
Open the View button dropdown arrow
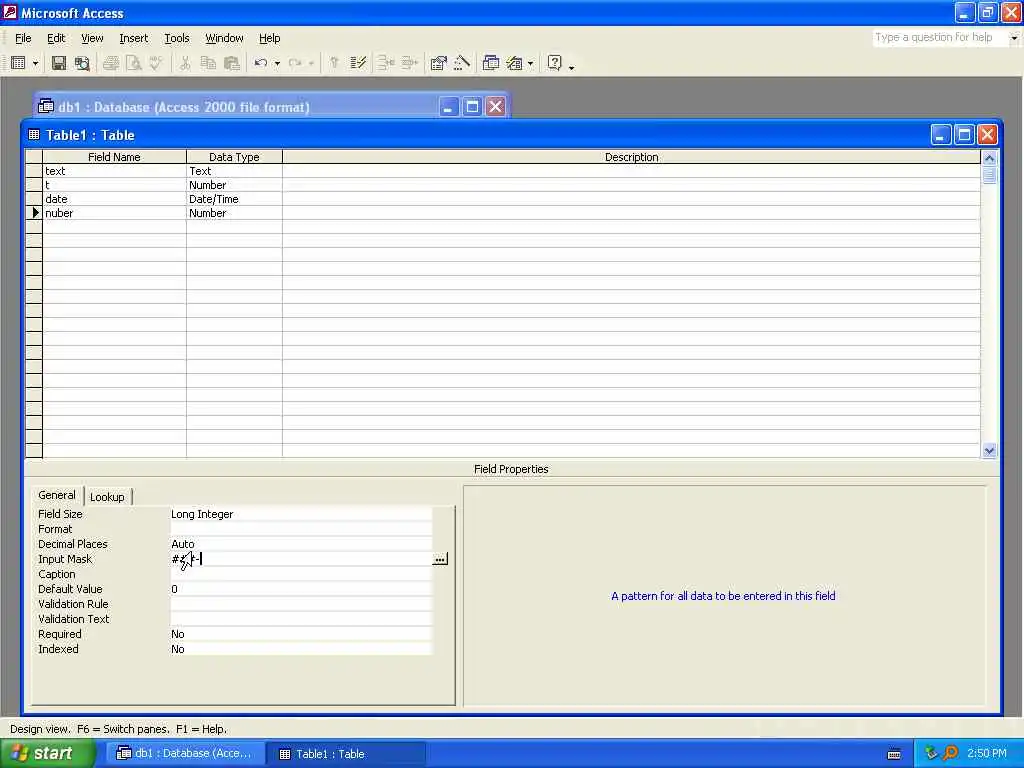tap(35, 63)
